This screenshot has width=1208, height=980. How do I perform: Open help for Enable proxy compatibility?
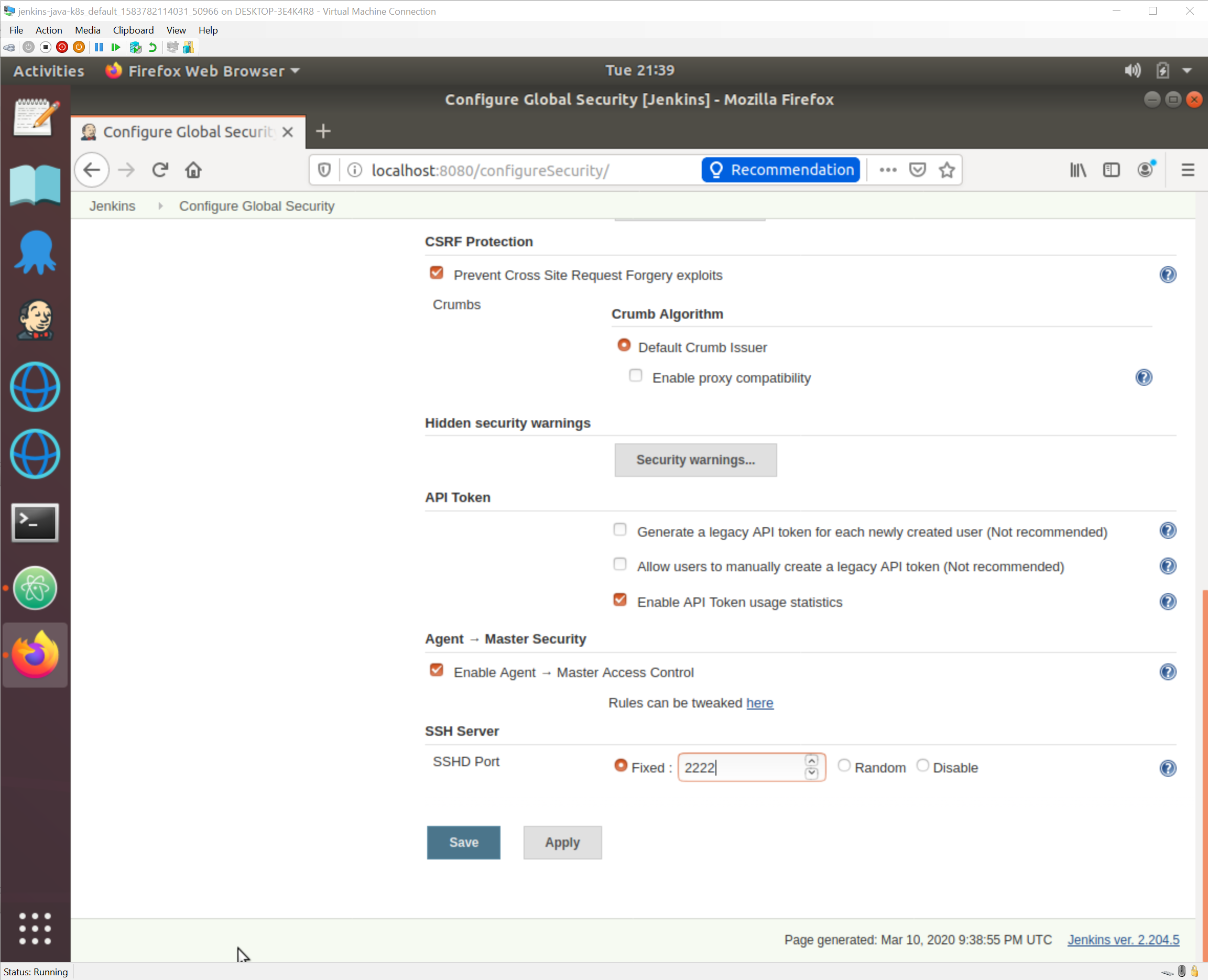pos(1143,378)
